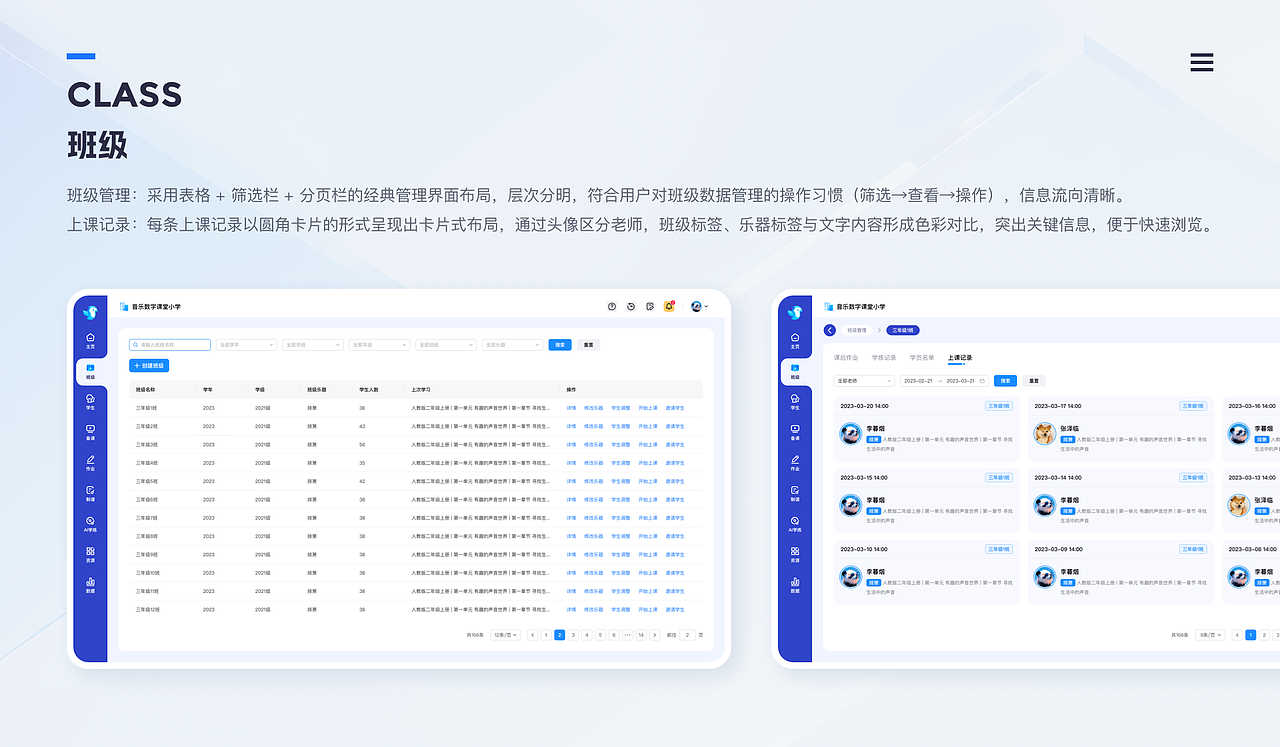Open 9条/页 page size dropdown in right mockup
1280x747 pixels.
[x=1209, y=635]
